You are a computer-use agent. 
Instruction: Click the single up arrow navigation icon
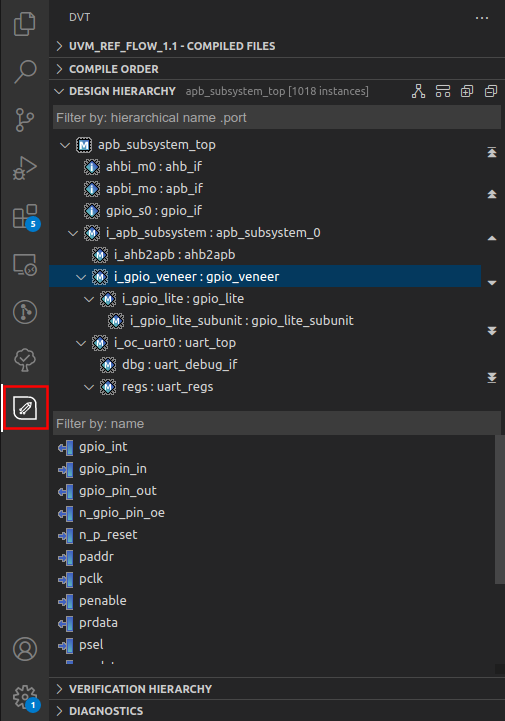[492, 238]
